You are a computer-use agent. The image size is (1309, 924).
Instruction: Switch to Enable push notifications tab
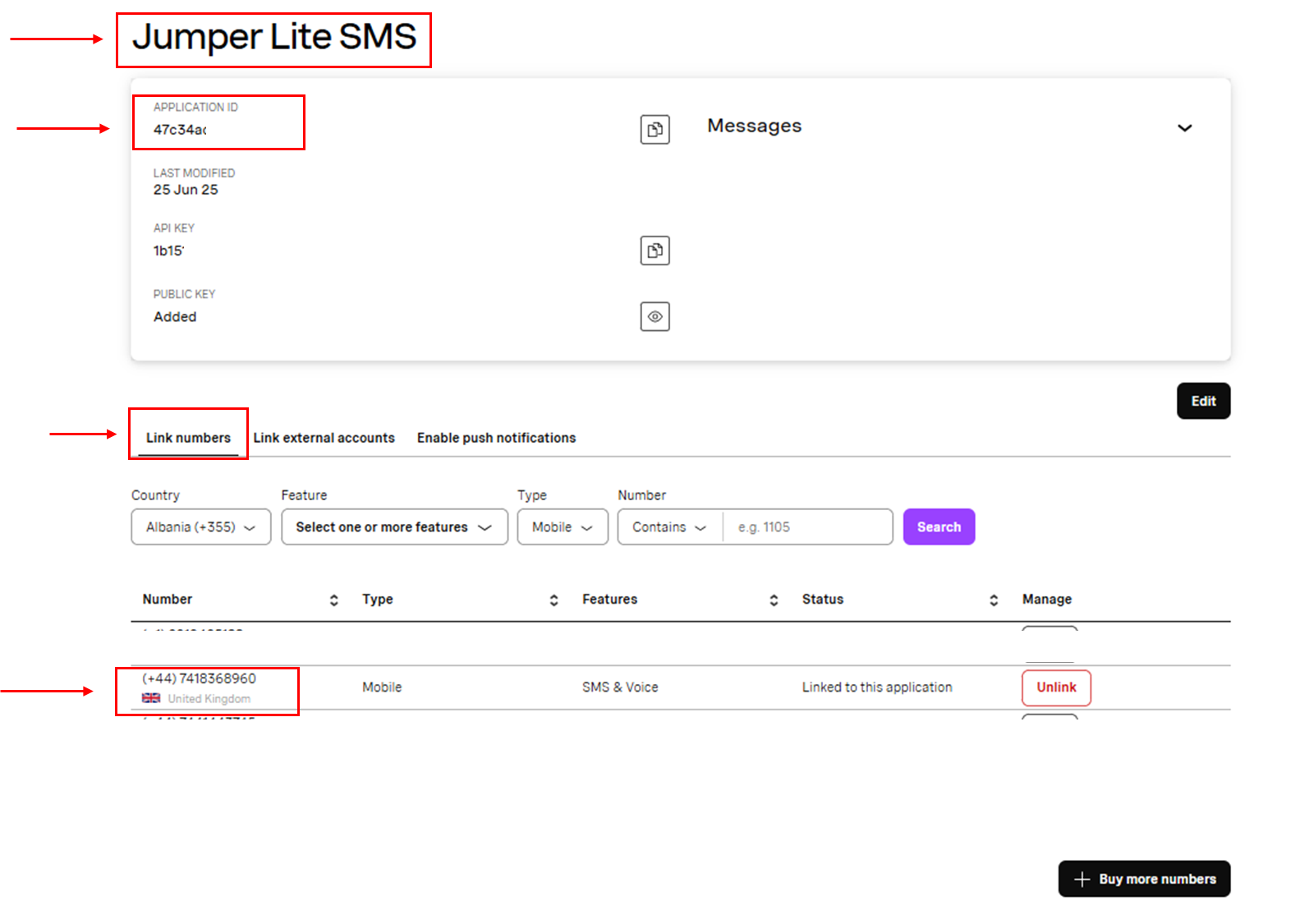coord(496,438)
